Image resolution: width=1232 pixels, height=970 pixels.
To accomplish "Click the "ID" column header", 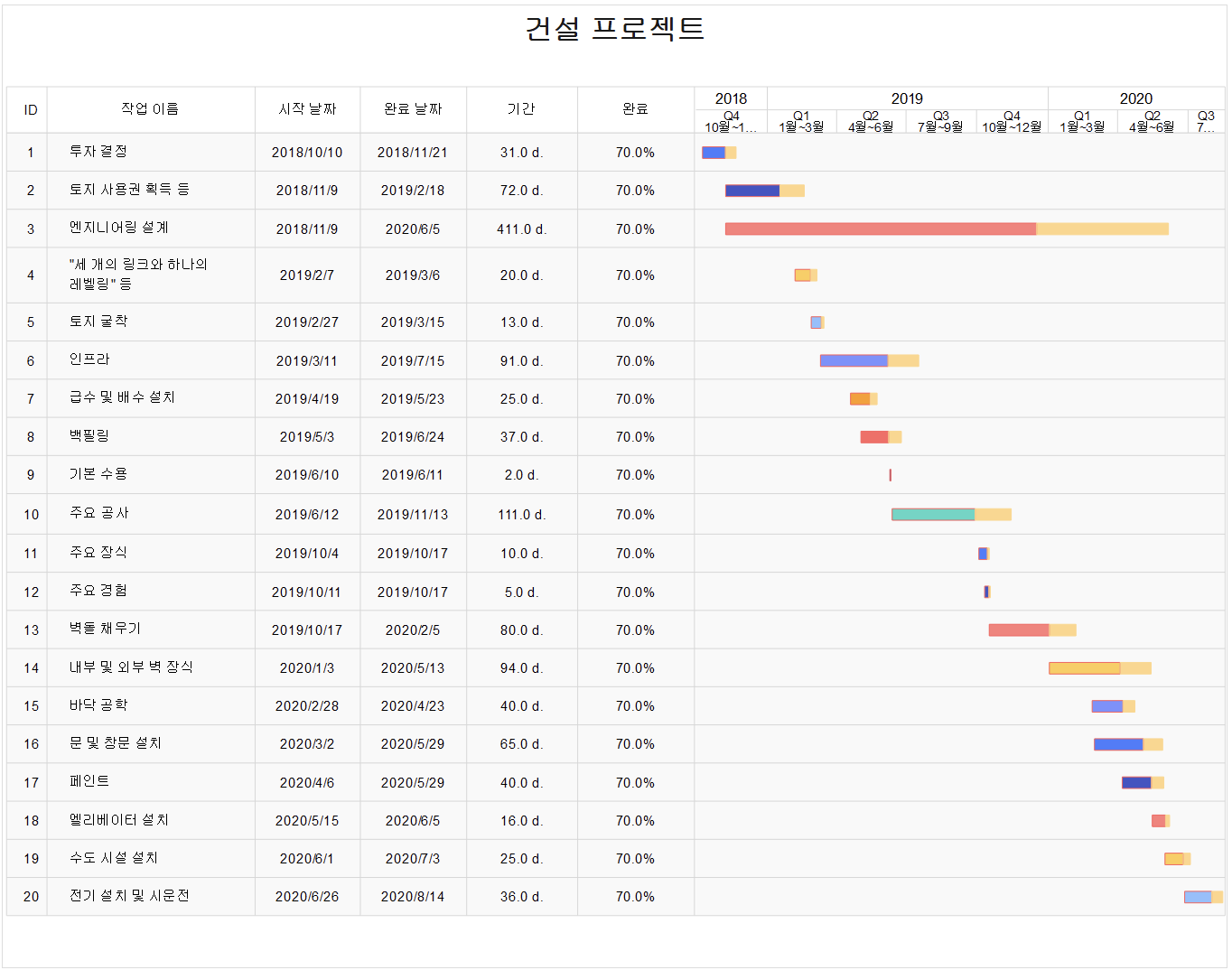I will pyautogui.click(x=28, y=109).
